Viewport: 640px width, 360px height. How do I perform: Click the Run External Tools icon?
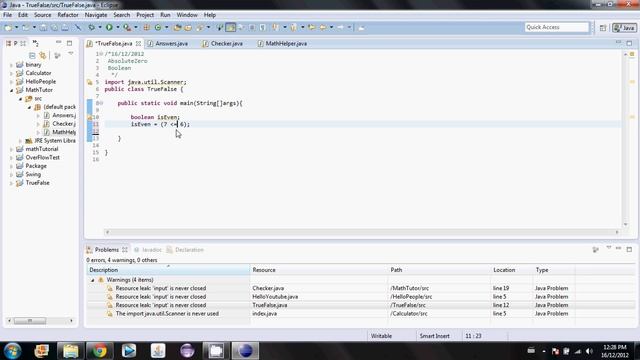[127, 27]
